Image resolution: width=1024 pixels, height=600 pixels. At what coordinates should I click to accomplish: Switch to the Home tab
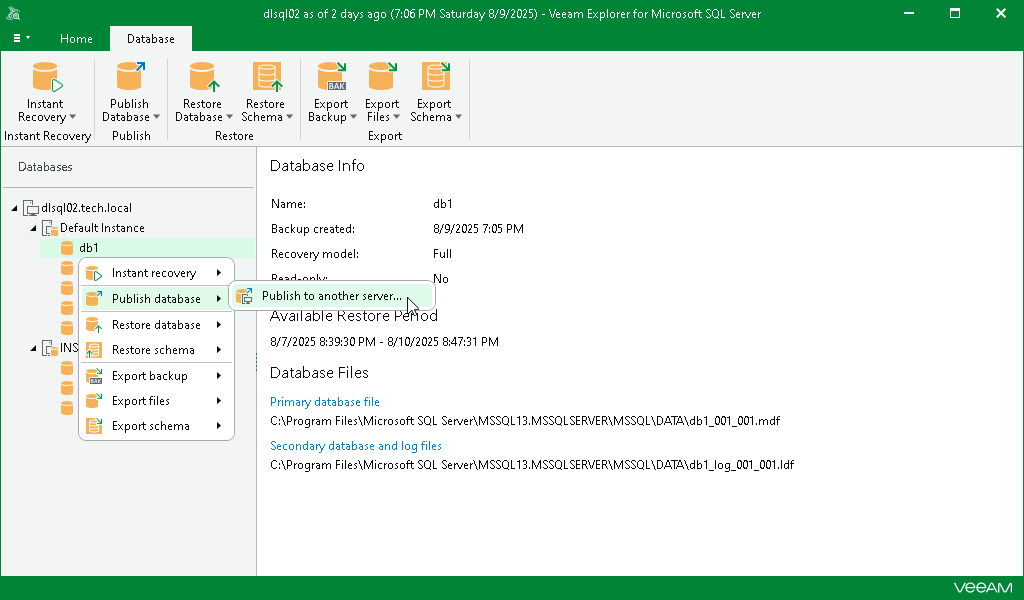(x=76, y=39)
